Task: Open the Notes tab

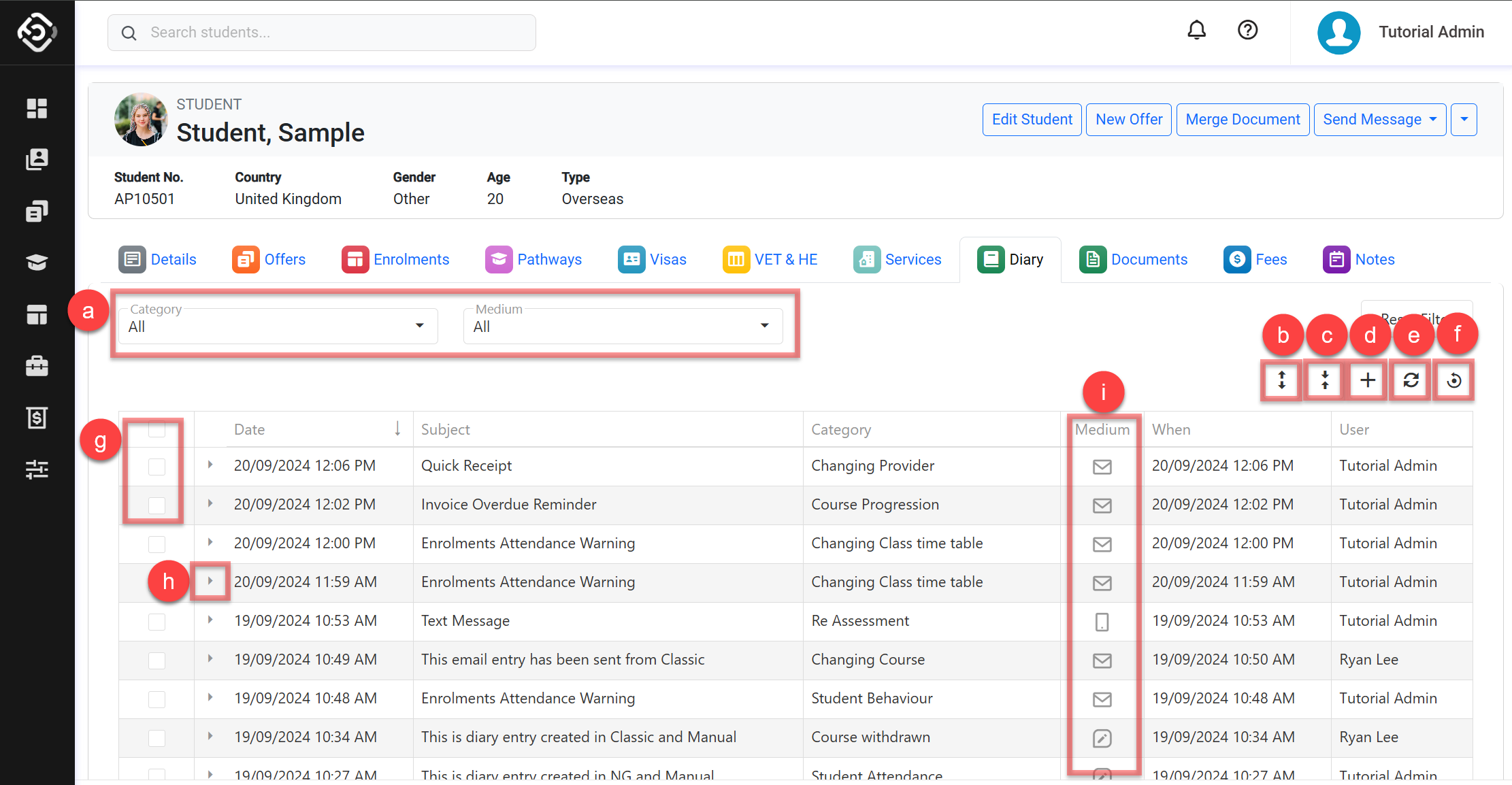Action: point(1359,259)
